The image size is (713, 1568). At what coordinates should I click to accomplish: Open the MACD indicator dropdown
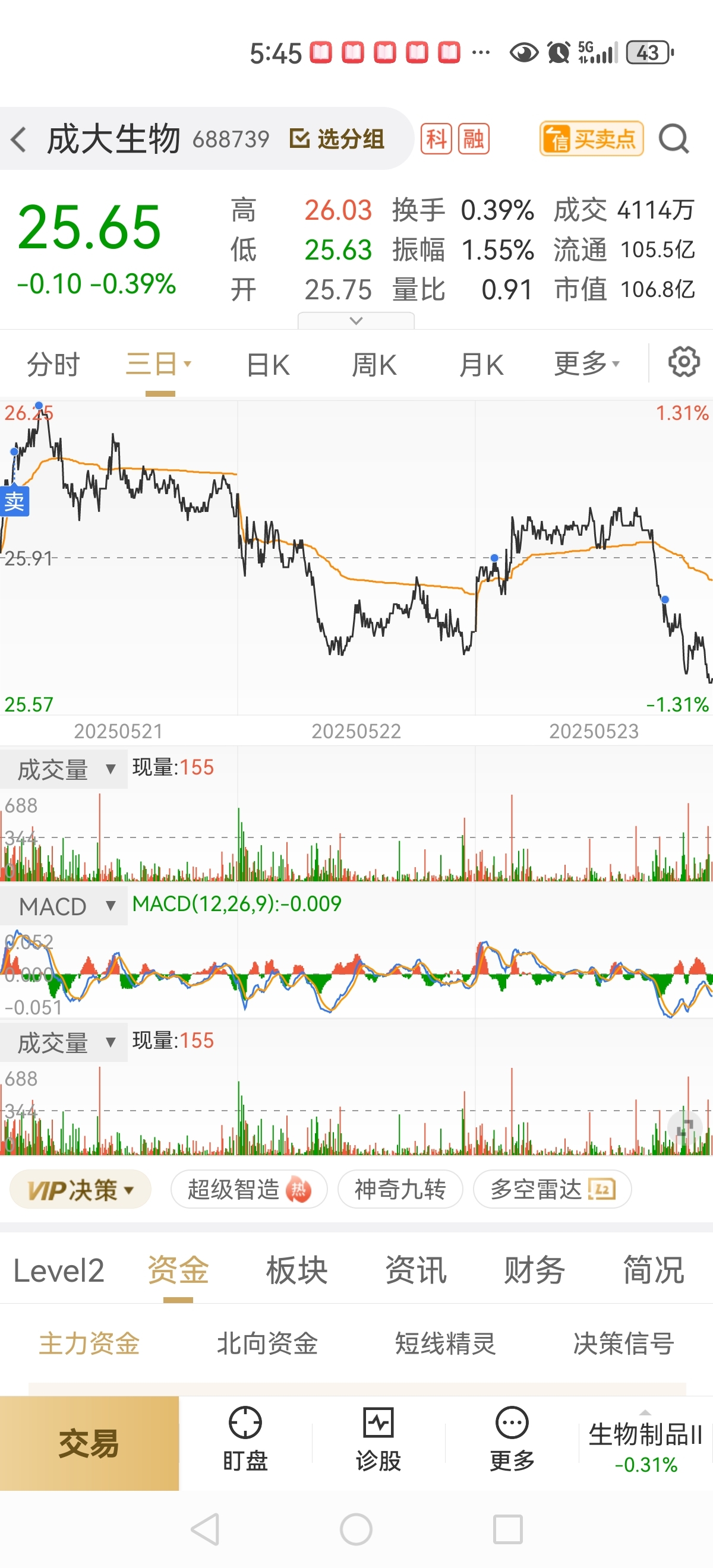point(64,906)
